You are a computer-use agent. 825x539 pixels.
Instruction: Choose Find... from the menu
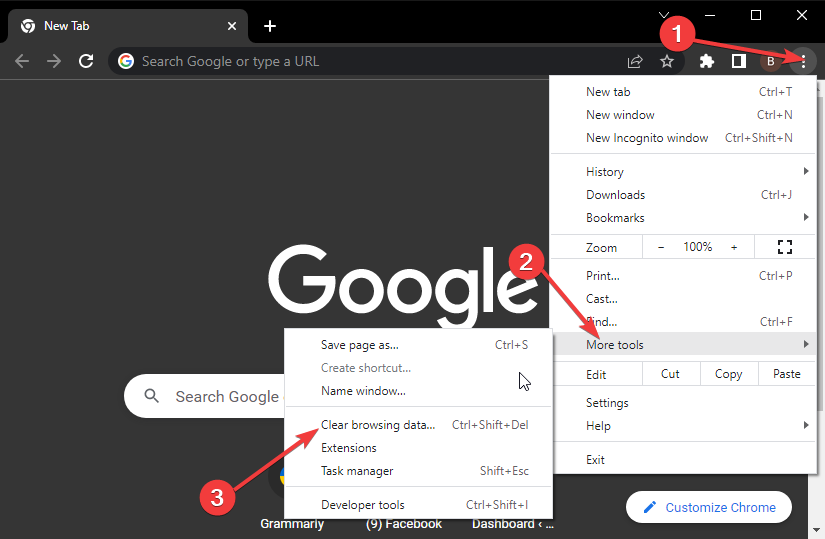tap(683, 322)
